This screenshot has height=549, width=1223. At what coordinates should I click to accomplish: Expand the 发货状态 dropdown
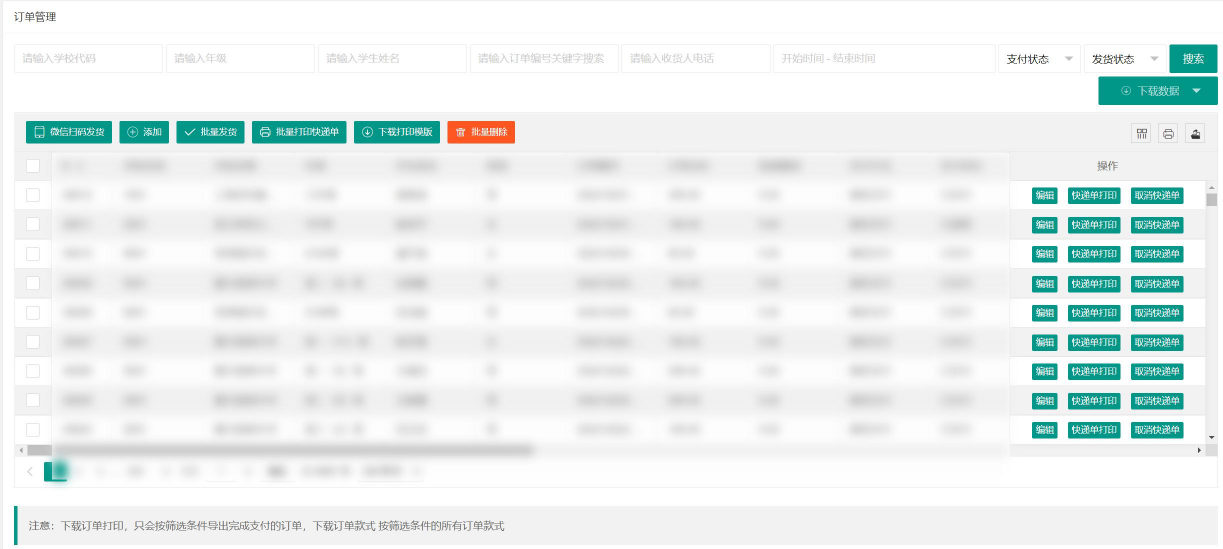[1124, 59]
